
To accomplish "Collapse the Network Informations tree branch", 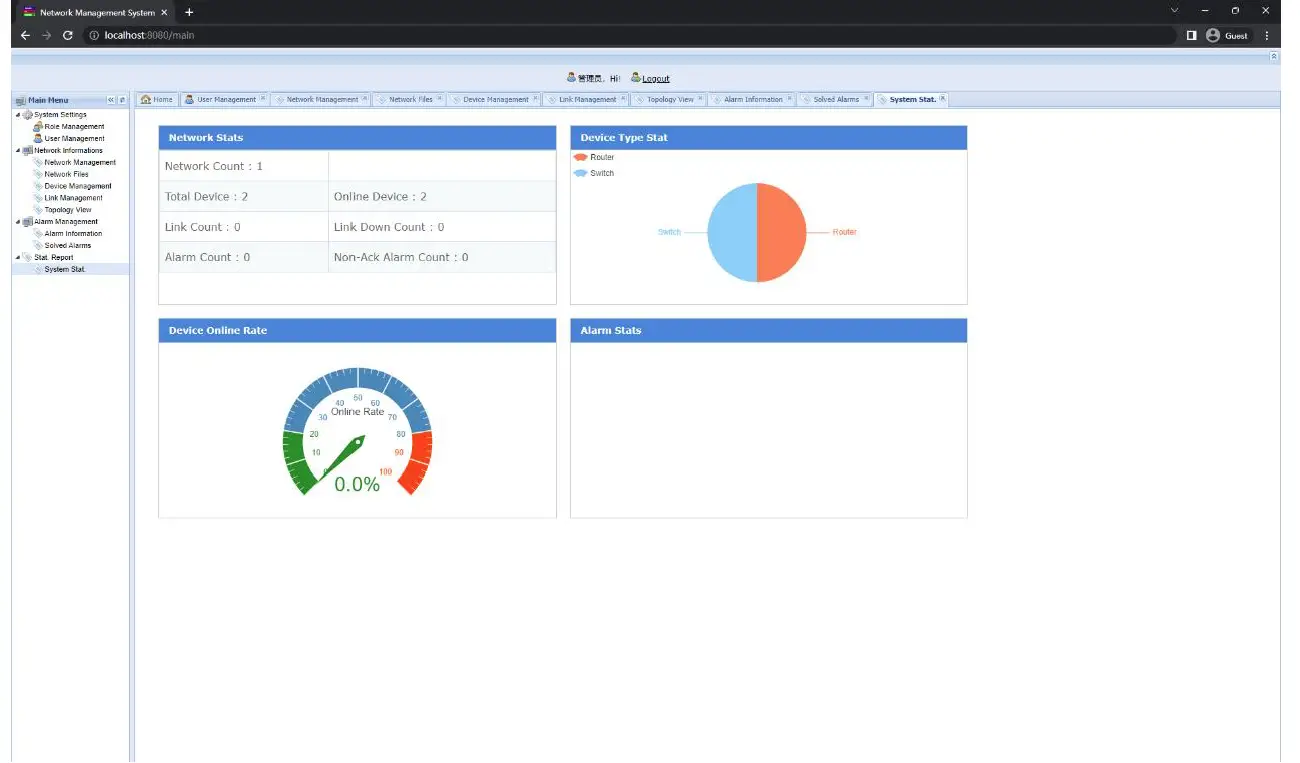I will pos(17,150).
